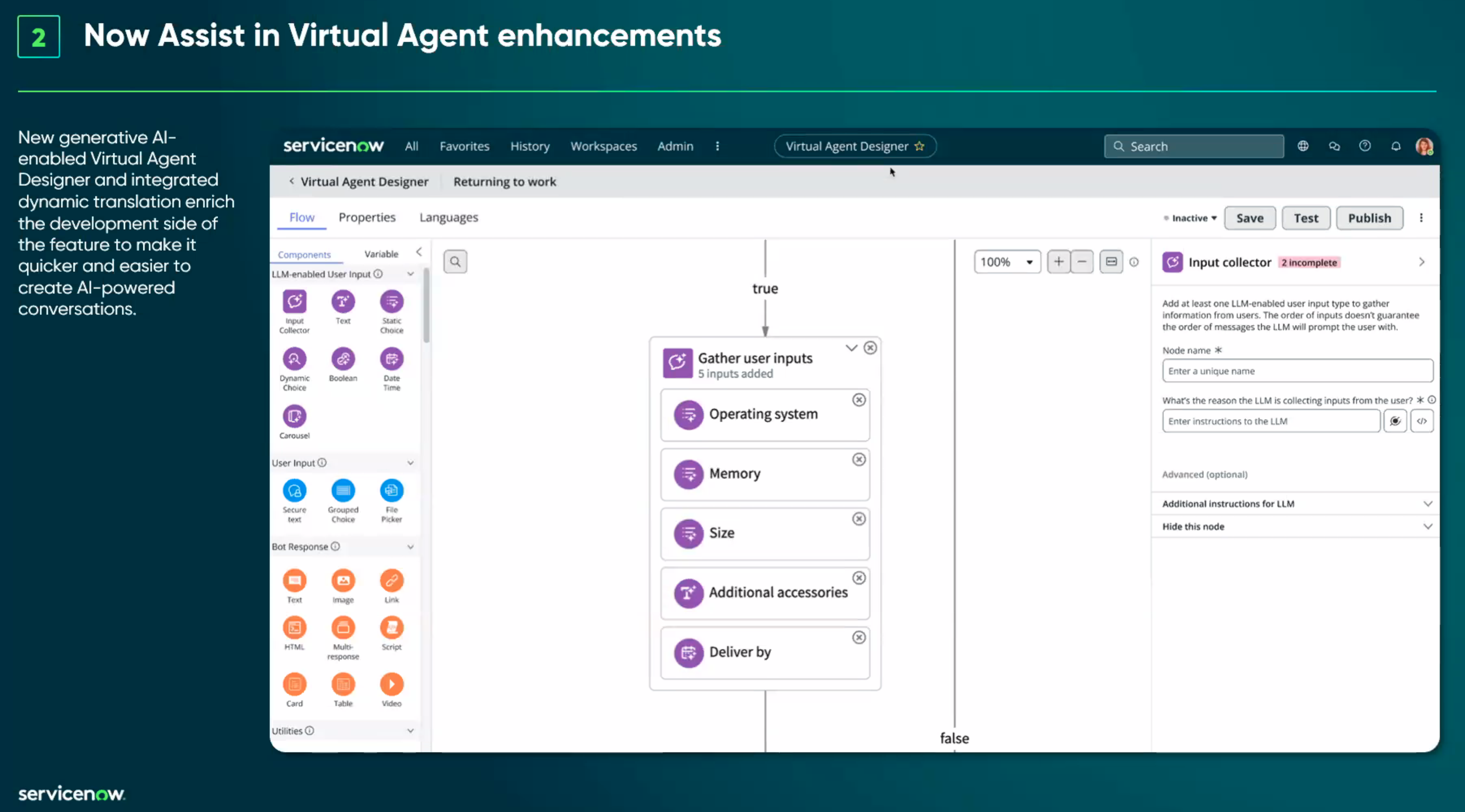Open the help question mark icon

1365,146
